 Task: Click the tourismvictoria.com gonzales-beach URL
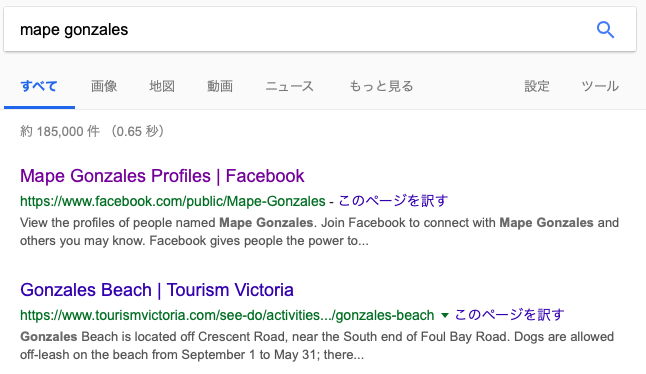[x=227, y=315]
